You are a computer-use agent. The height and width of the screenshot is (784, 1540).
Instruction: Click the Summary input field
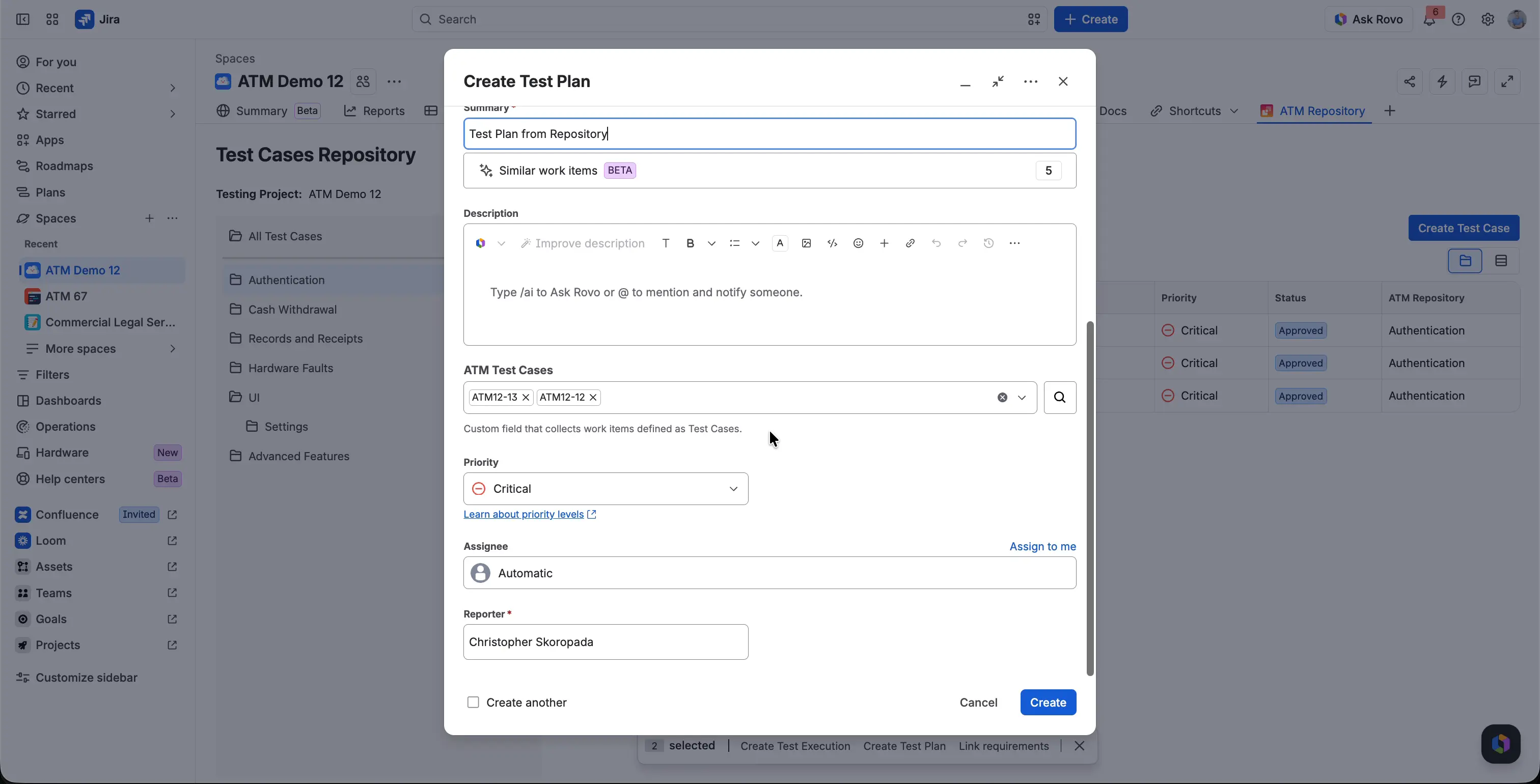tap(769, 134)
